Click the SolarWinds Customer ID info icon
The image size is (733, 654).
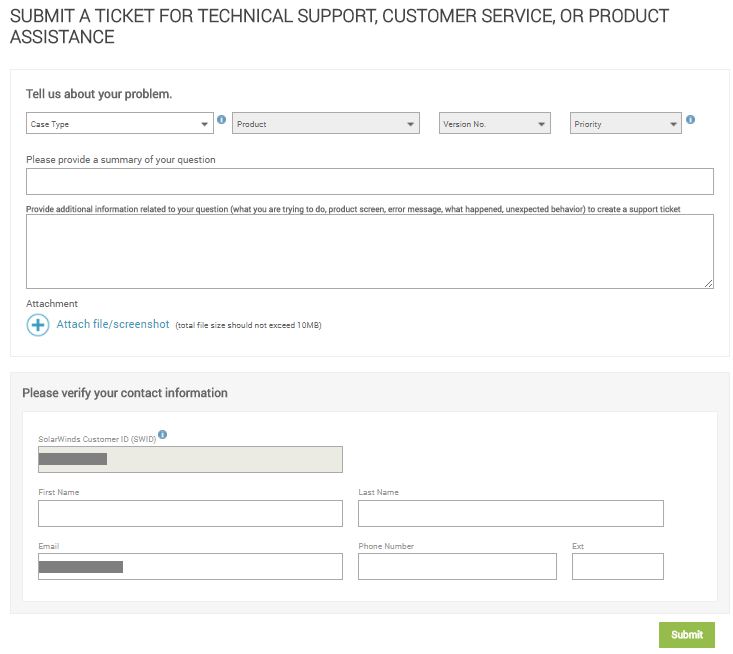[x=163, y=435]
